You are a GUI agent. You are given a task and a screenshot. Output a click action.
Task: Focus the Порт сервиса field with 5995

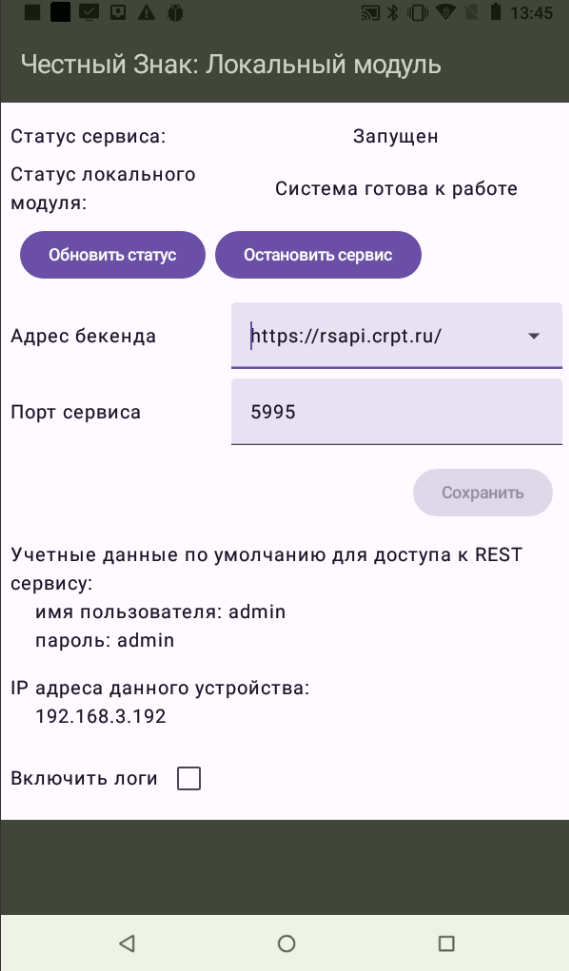[396, 412]
